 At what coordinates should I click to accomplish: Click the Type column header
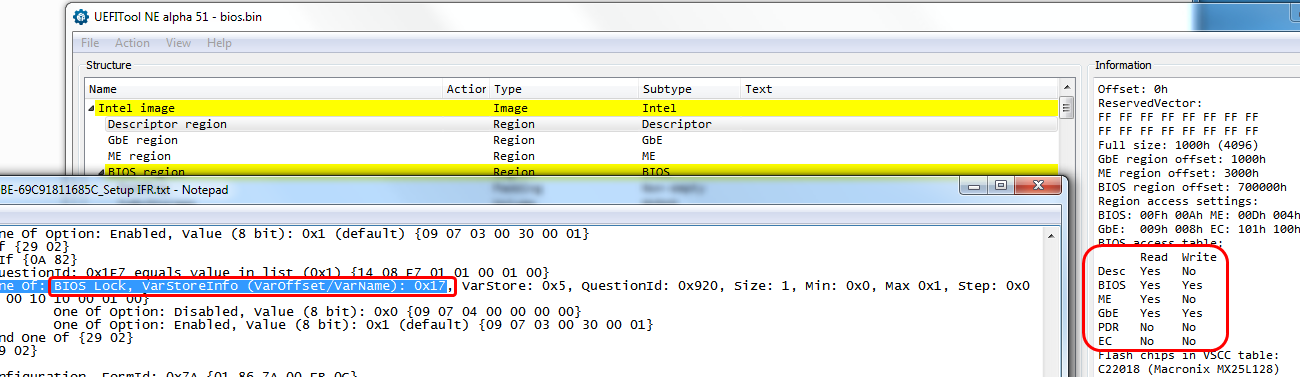click(564, 89)
